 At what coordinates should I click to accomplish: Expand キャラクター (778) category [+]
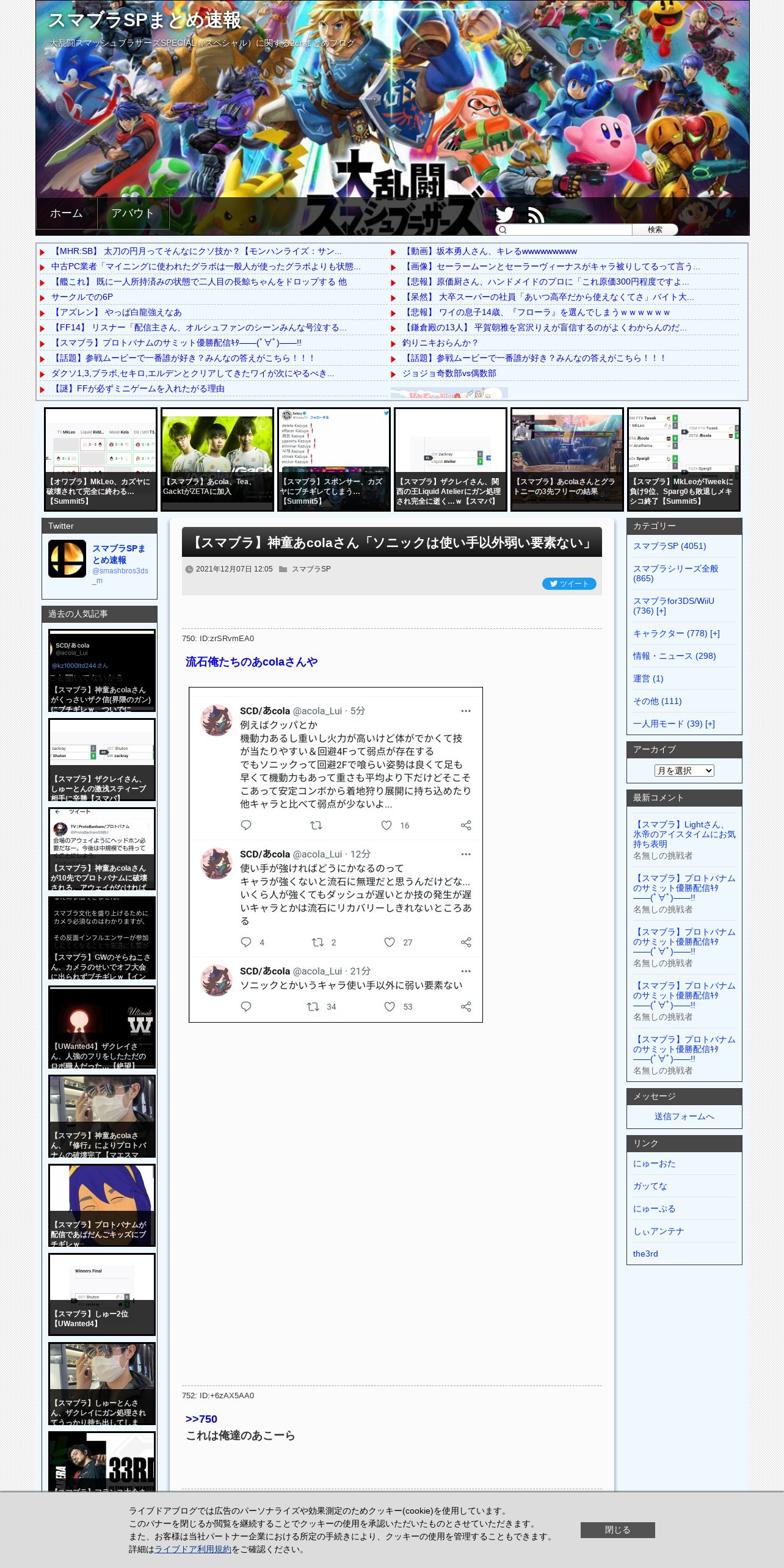(x=715, y=633)
